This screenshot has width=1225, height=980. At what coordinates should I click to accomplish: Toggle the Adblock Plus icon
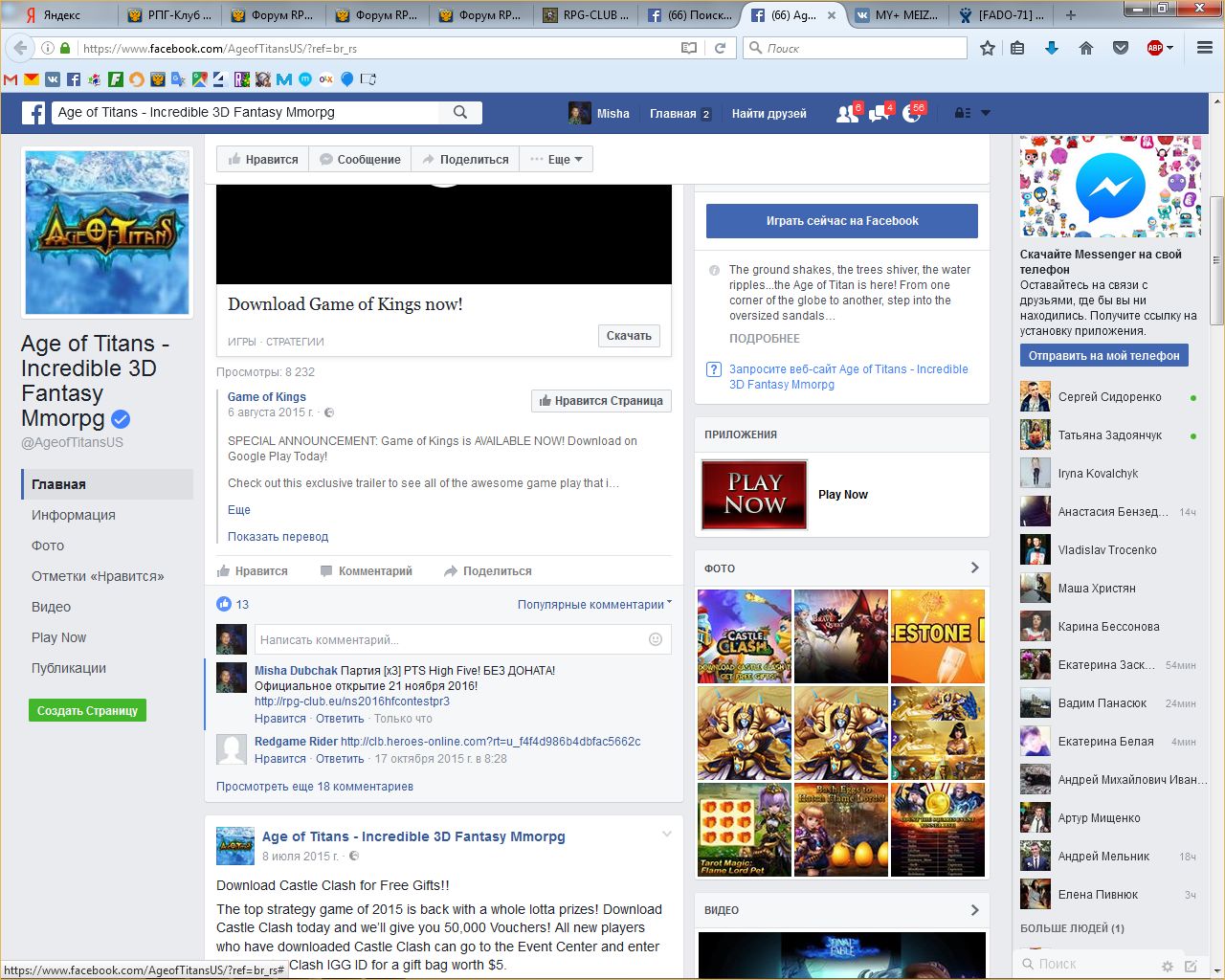tap(1155, 48)
